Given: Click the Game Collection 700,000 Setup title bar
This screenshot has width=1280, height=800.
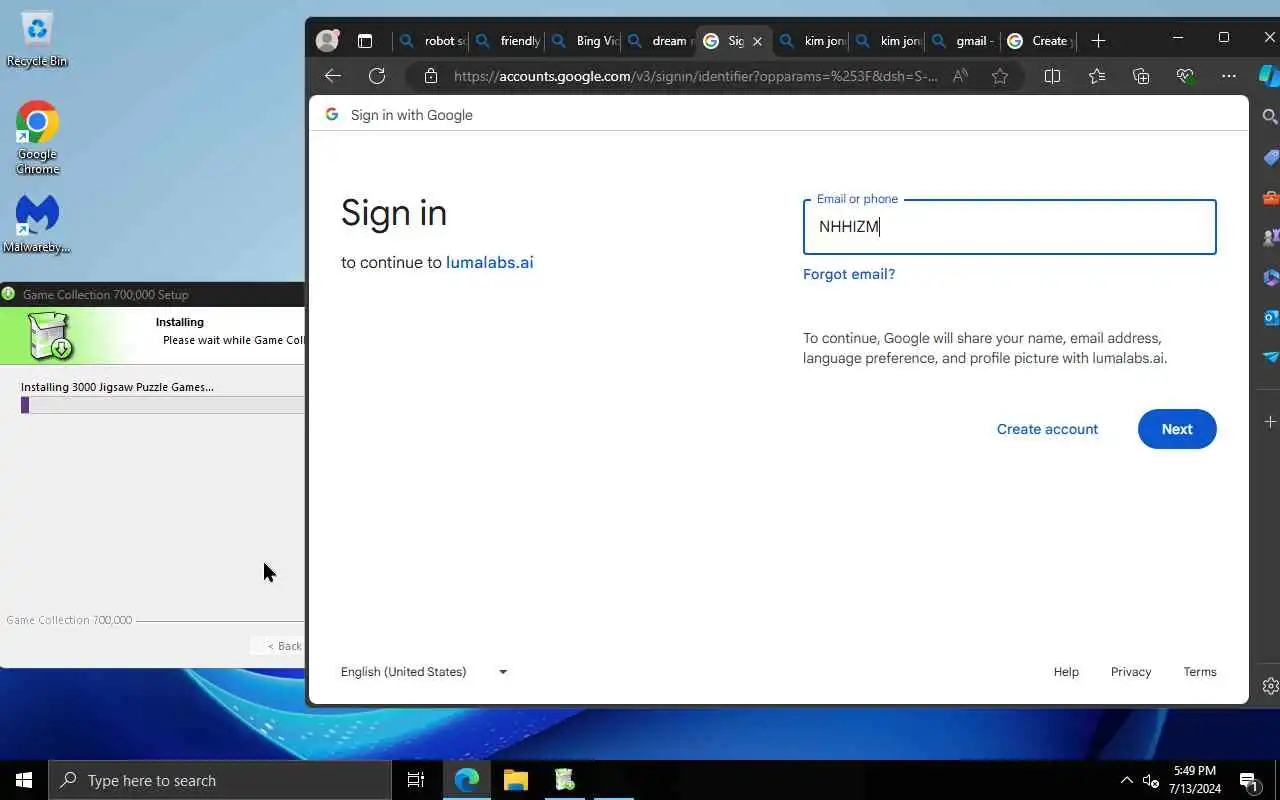Looking at the screenshot, I should coord(152,294).
